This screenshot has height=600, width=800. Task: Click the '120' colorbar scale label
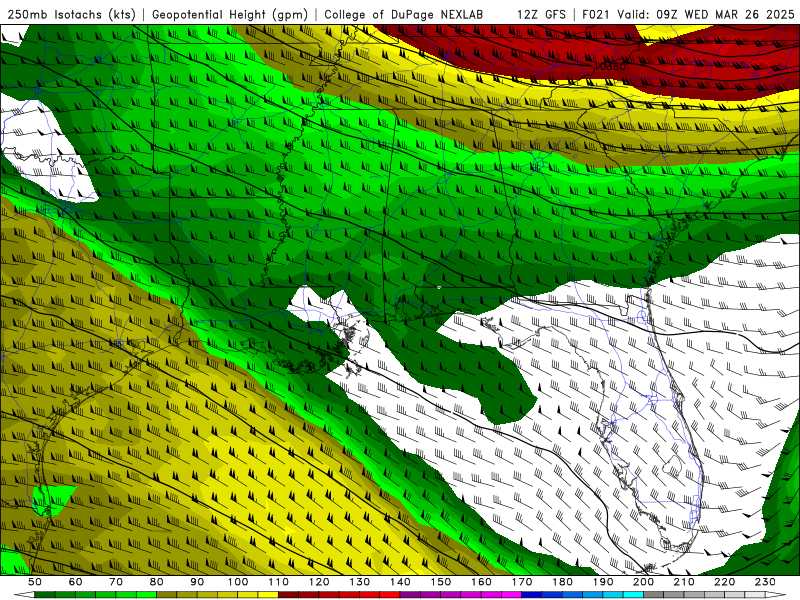[319, 582]
